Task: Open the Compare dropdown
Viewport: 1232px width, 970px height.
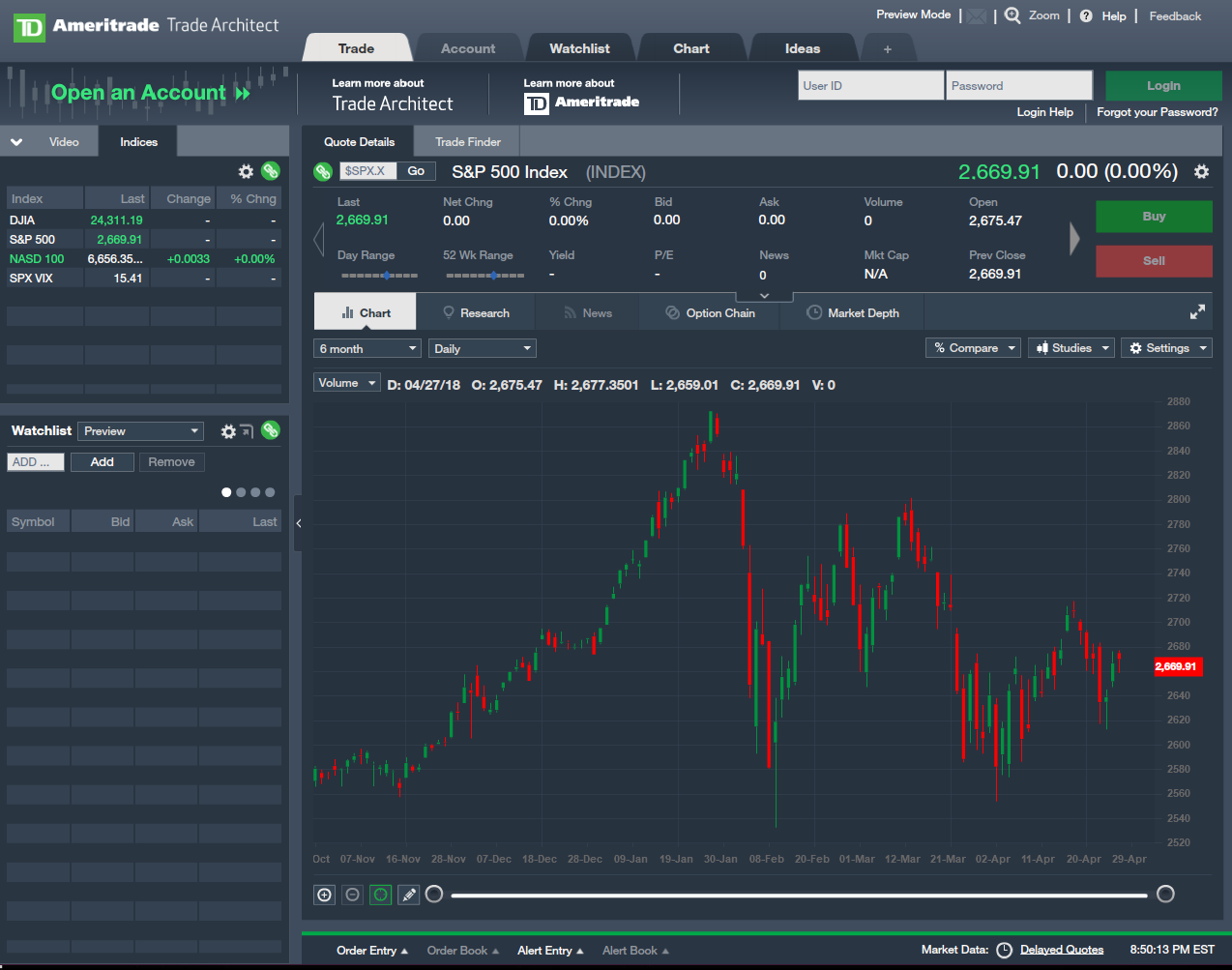Action: pyautogui.click(x=973, y=348)
